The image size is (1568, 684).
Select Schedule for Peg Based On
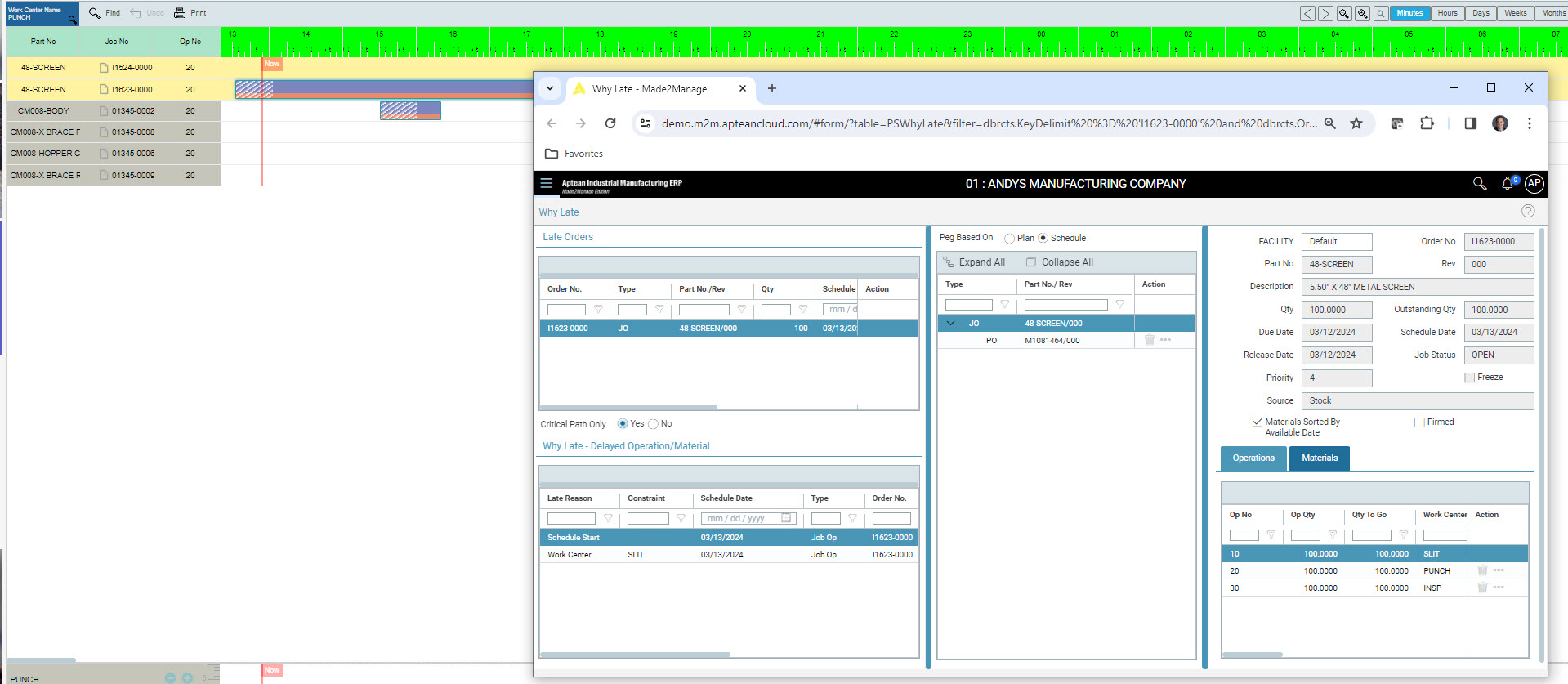tap(1043, 239)
